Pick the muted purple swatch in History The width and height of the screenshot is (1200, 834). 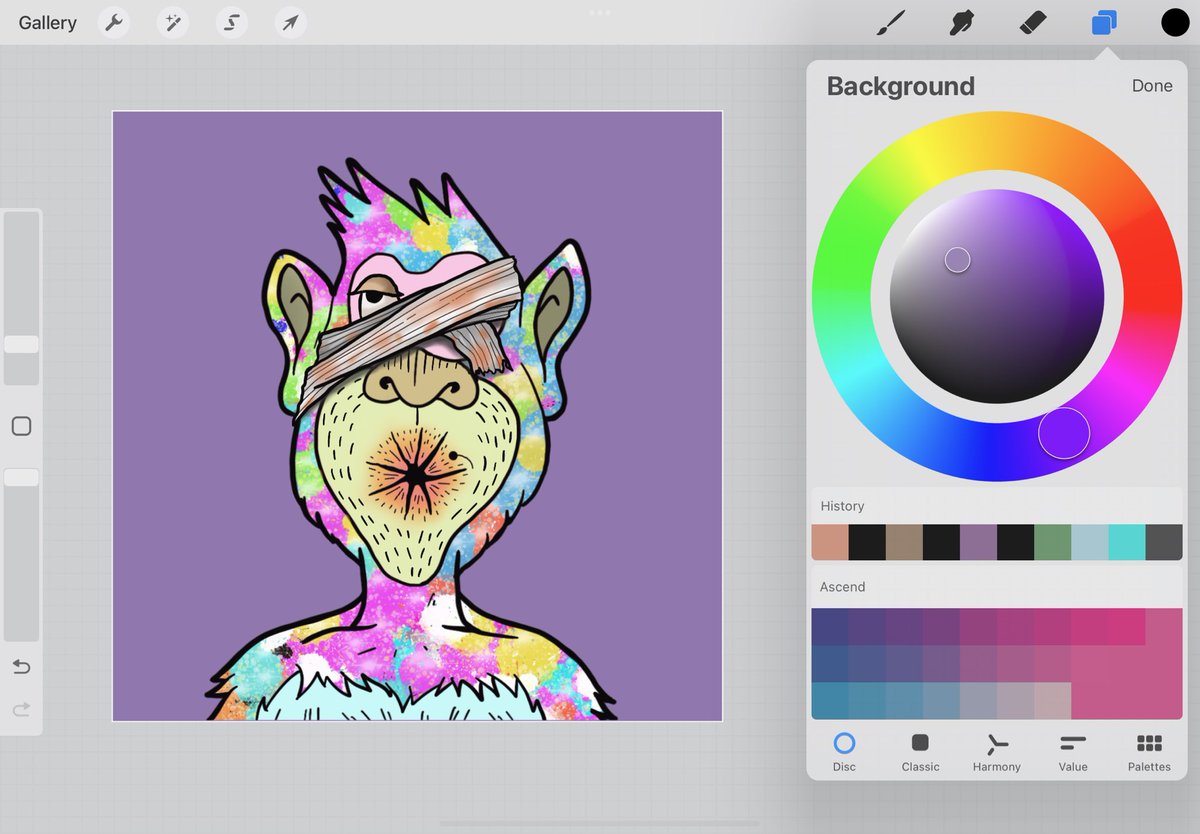click(x=978, y=542)
